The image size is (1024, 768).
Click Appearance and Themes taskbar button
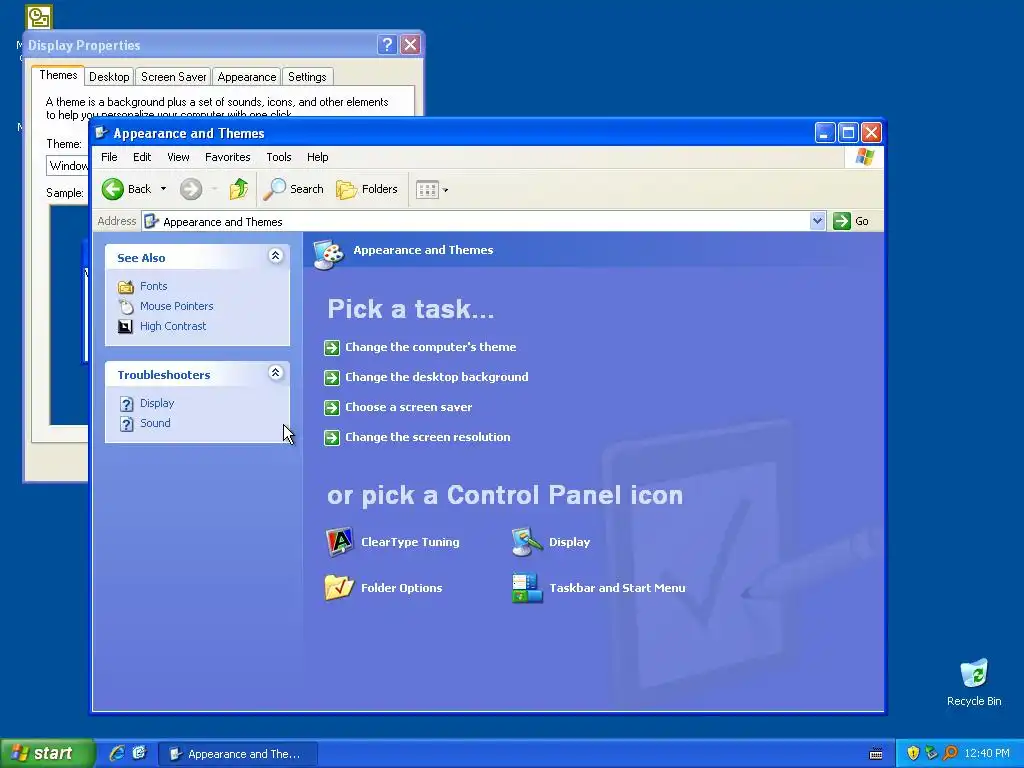[238, 754]
